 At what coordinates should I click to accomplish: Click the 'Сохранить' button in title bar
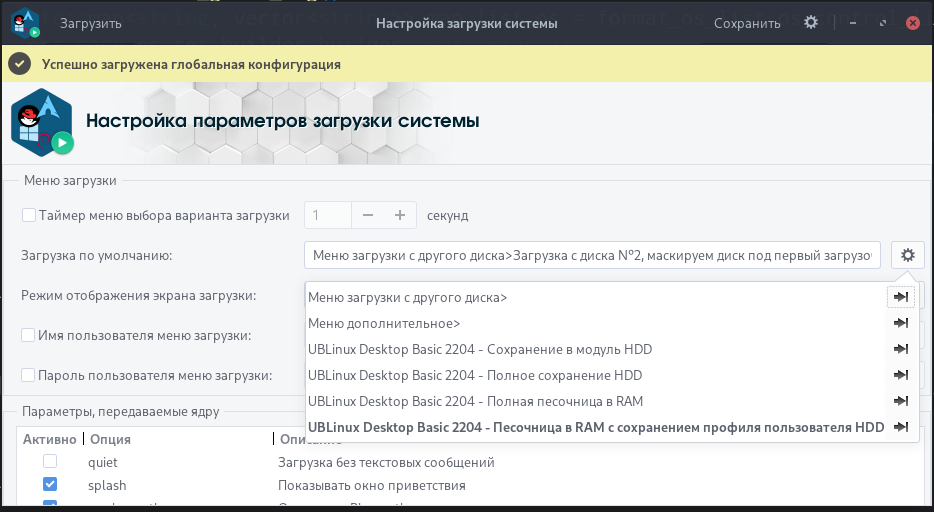746,22
